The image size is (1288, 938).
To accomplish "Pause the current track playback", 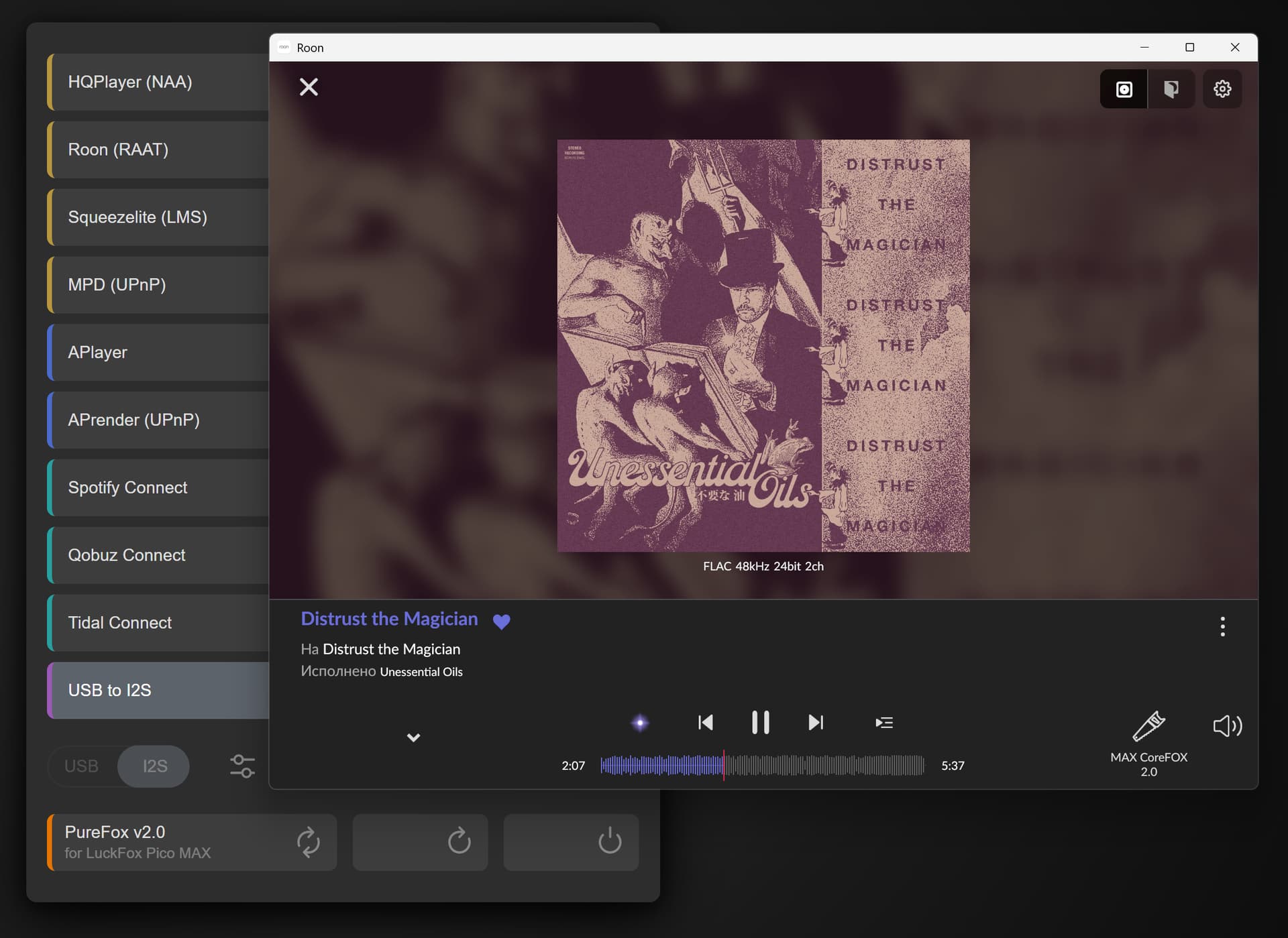I will pos(760,722).
